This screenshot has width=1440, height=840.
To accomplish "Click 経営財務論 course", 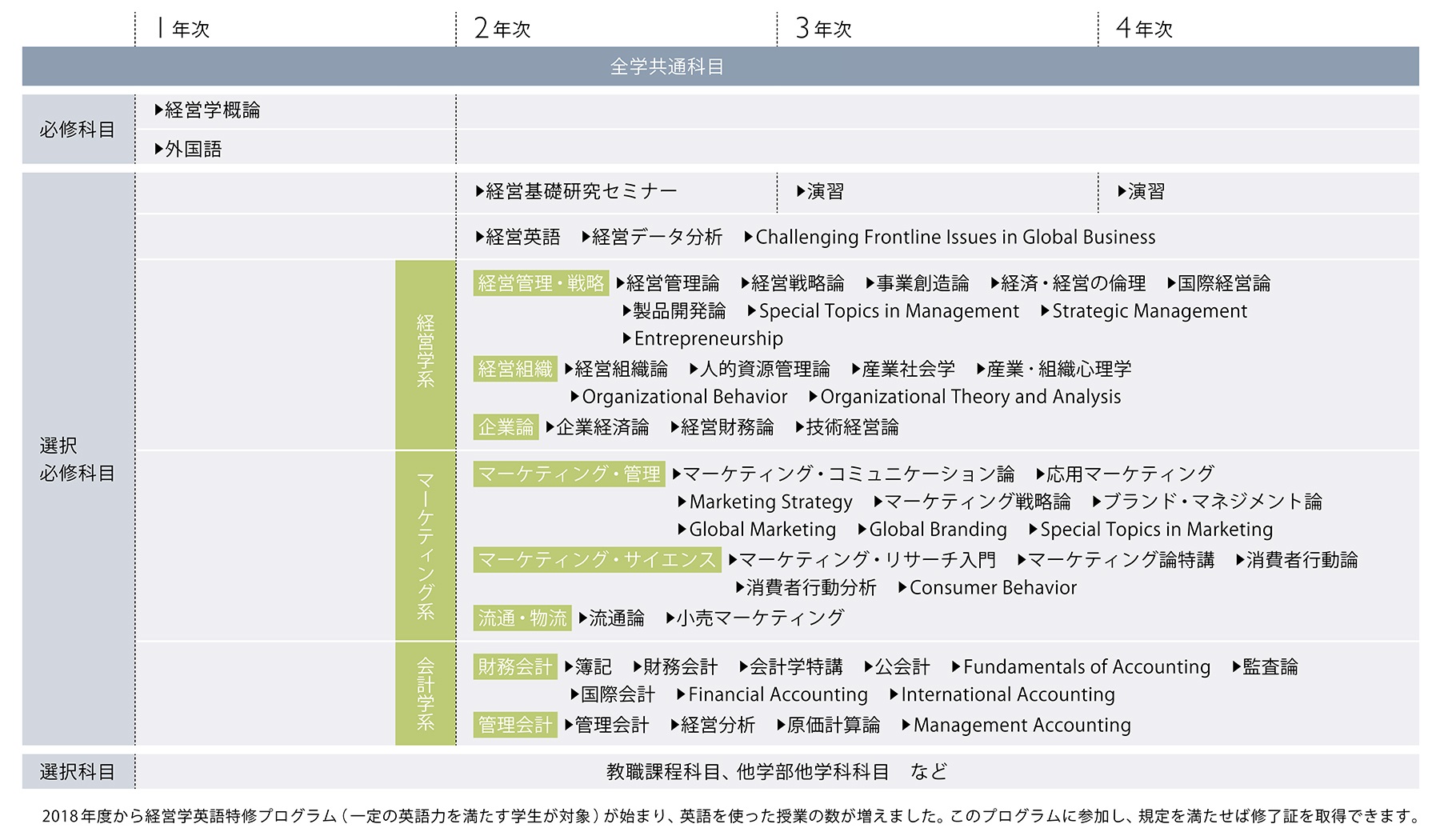I will coord(722,427).
